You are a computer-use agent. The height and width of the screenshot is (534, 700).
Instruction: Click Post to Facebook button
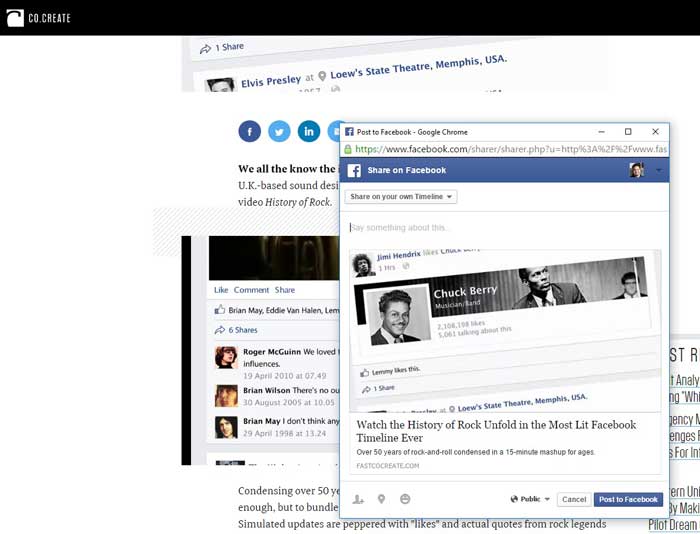(628, 499)
